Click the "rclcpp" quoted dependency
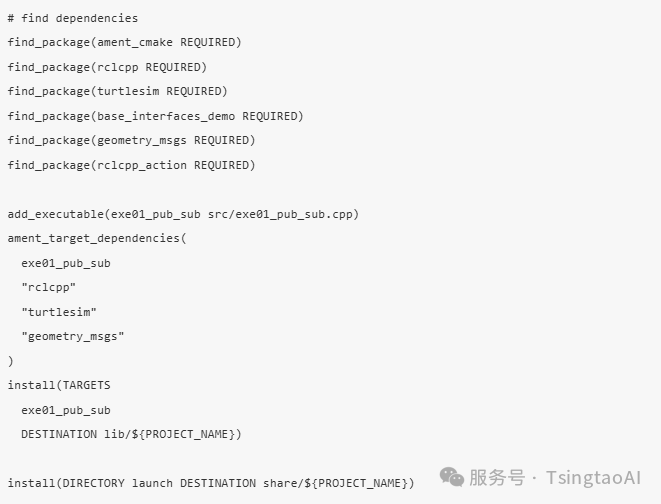 click(48, 287)
